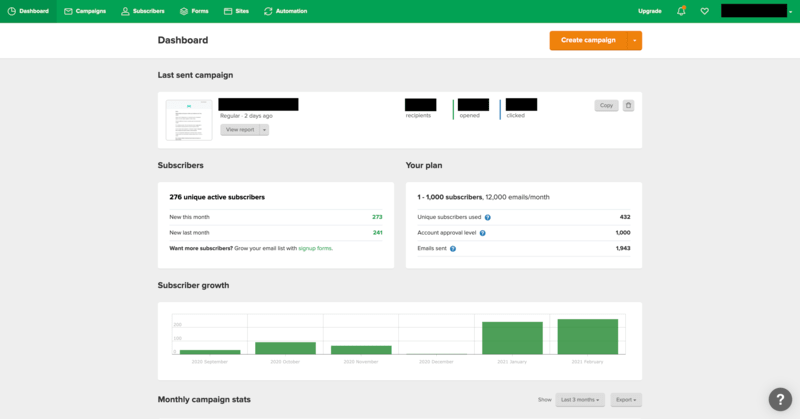Click the Upgrade link in the header
The width and height of the screenshot is (800, 419).
click(x=649, y=11)
